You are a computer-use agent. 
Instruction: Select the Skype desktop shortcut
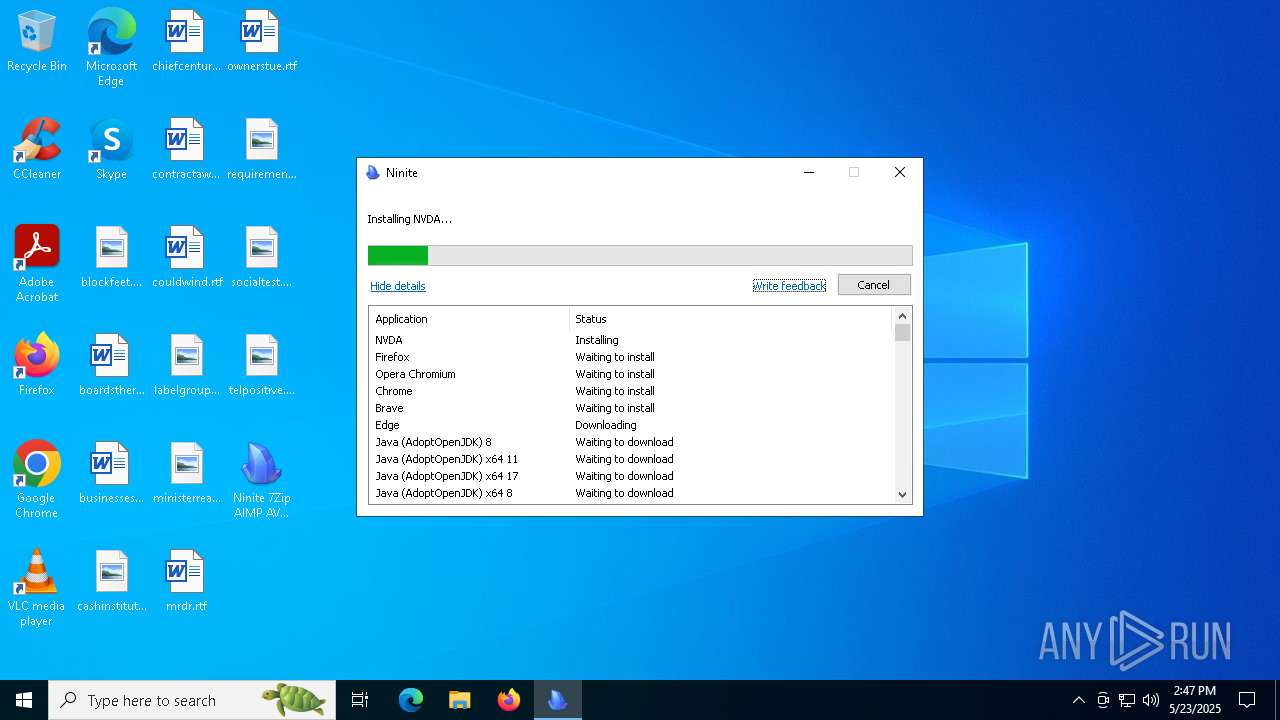click(x=111, y=150)
